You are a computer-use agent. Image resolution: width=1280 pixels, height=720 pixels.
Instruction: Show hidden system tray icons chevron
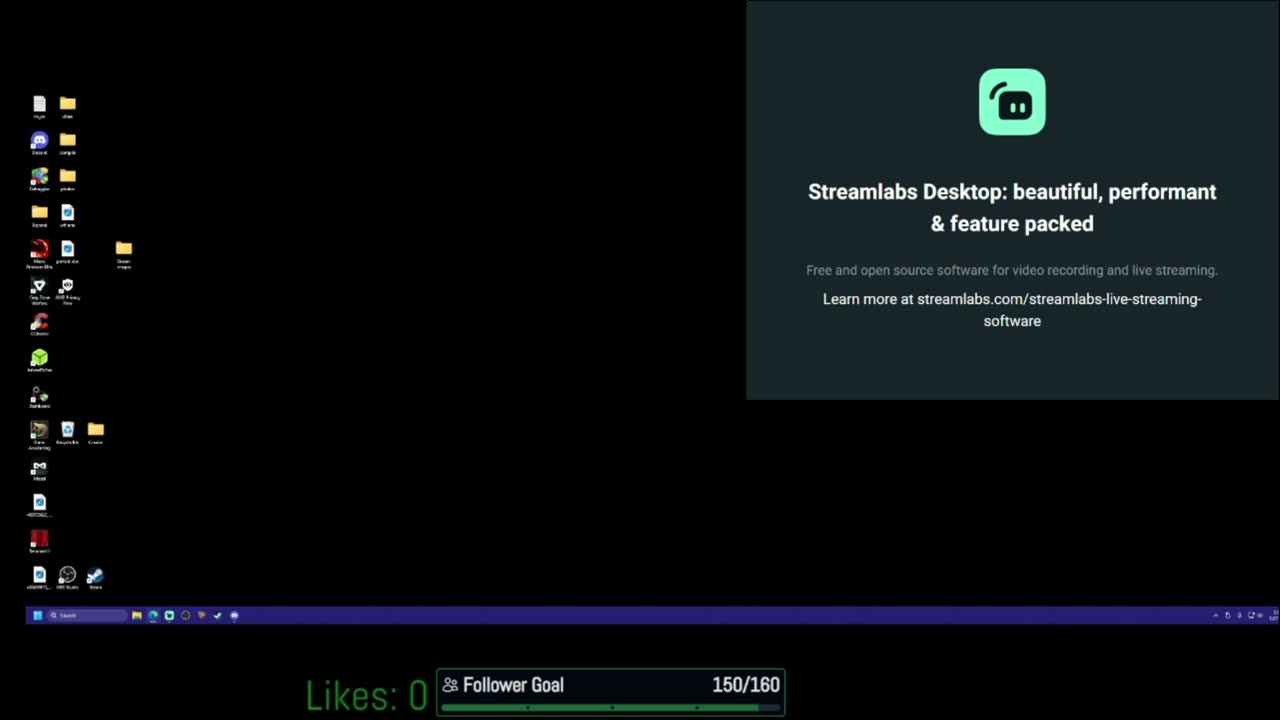[1216, 615]
